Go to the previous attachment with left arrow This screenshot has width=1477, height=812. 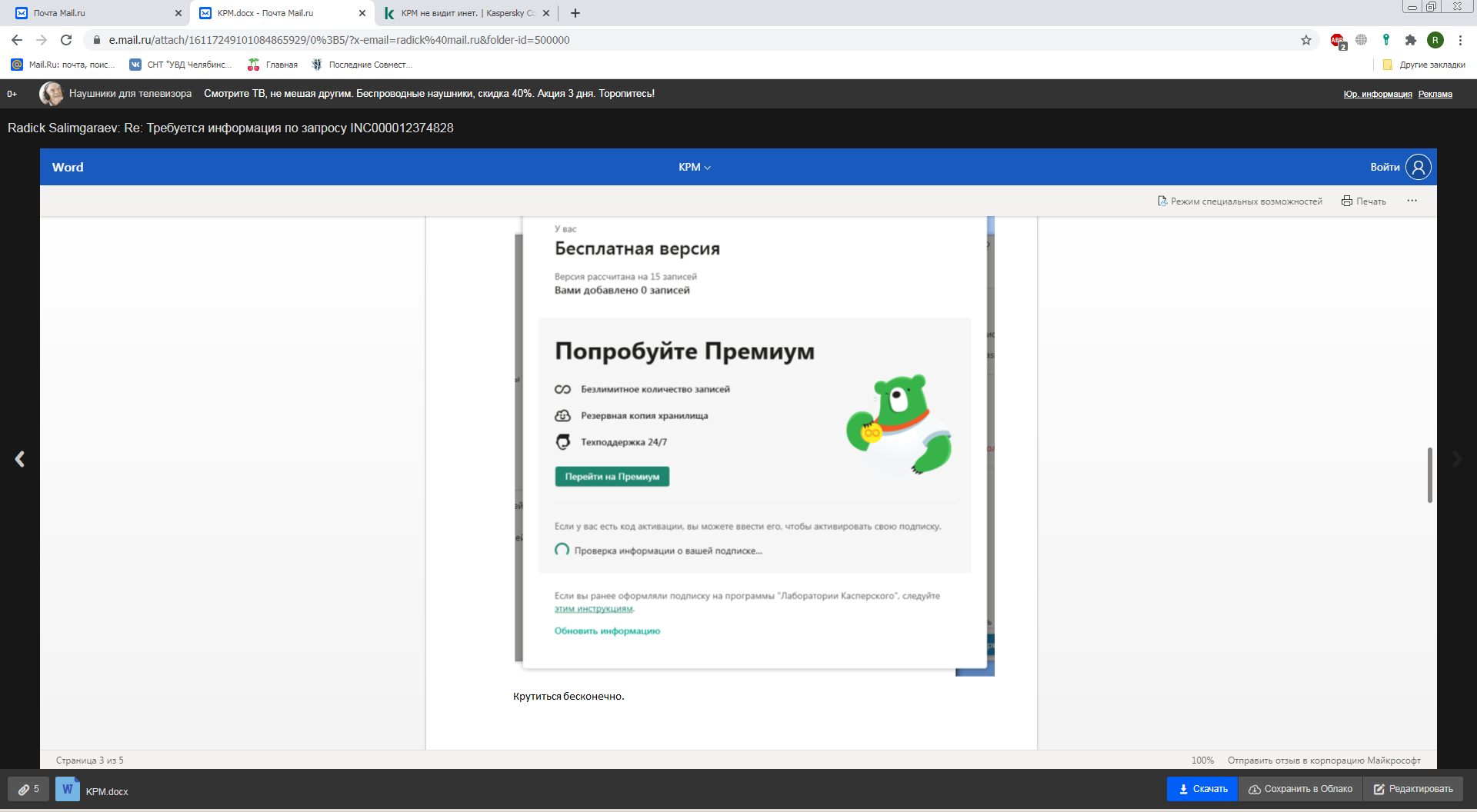(20, 459)
